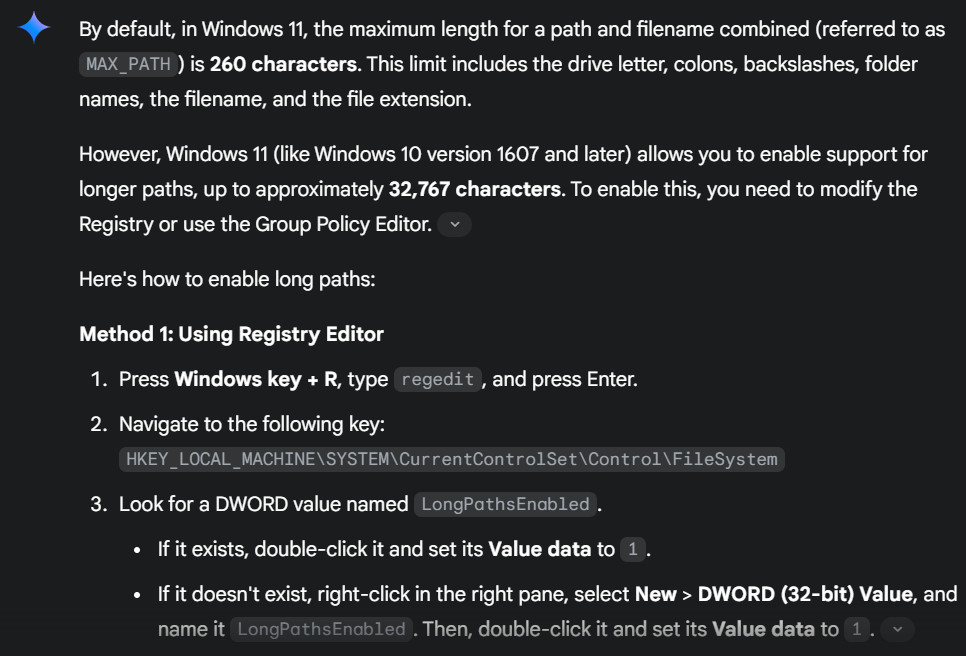
Task: Expand the chevron ending the last bullet
Action: [896, 629]
